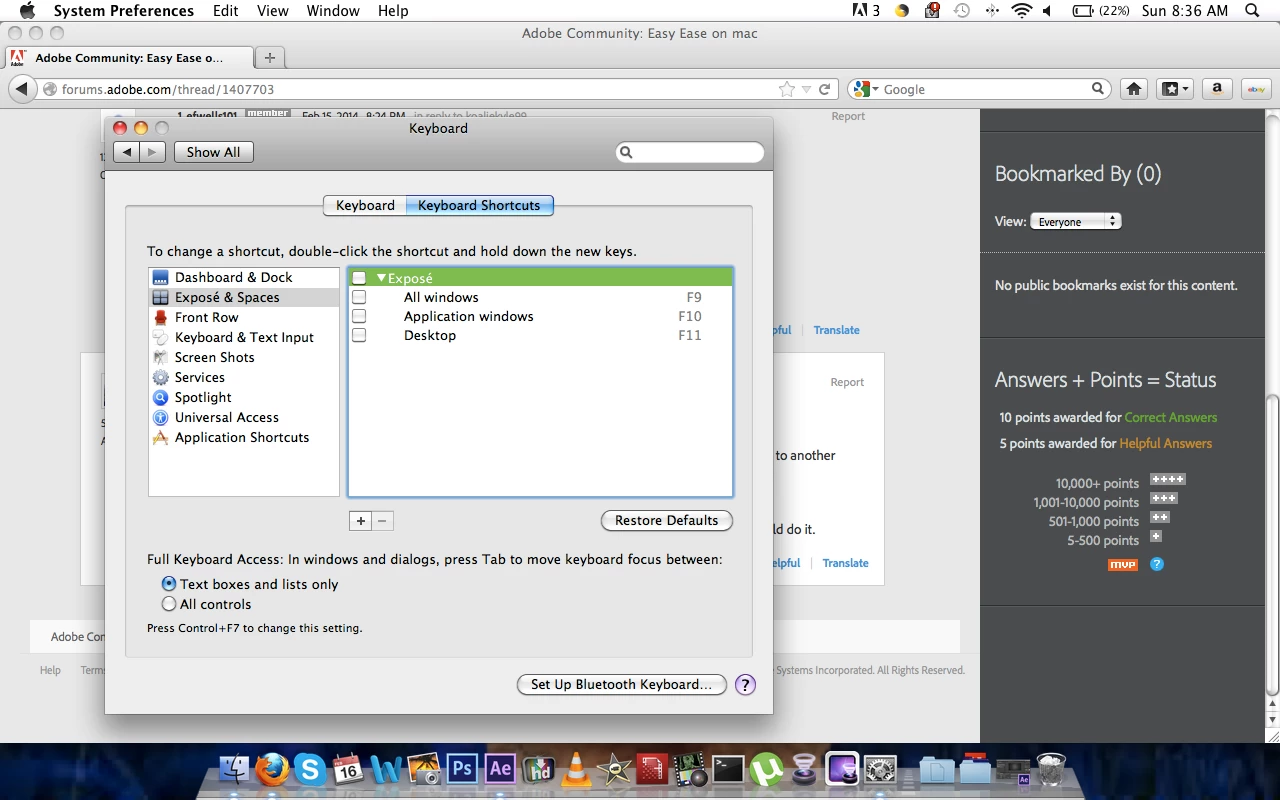The width and height of the screenshot is (1280, 800).
Task: Open a new Firefox tab
Action: (x=269, y=58)
